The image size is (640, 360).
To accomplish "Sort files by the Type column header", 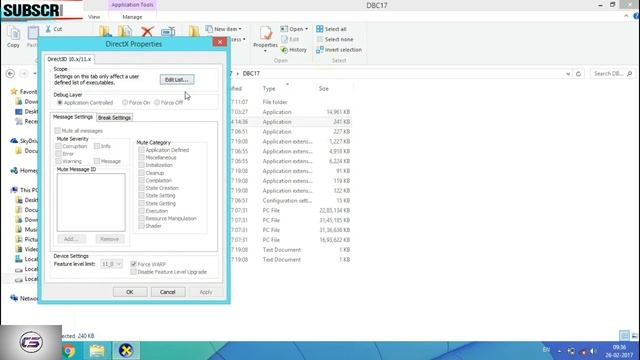I will (x=269, y=89).
